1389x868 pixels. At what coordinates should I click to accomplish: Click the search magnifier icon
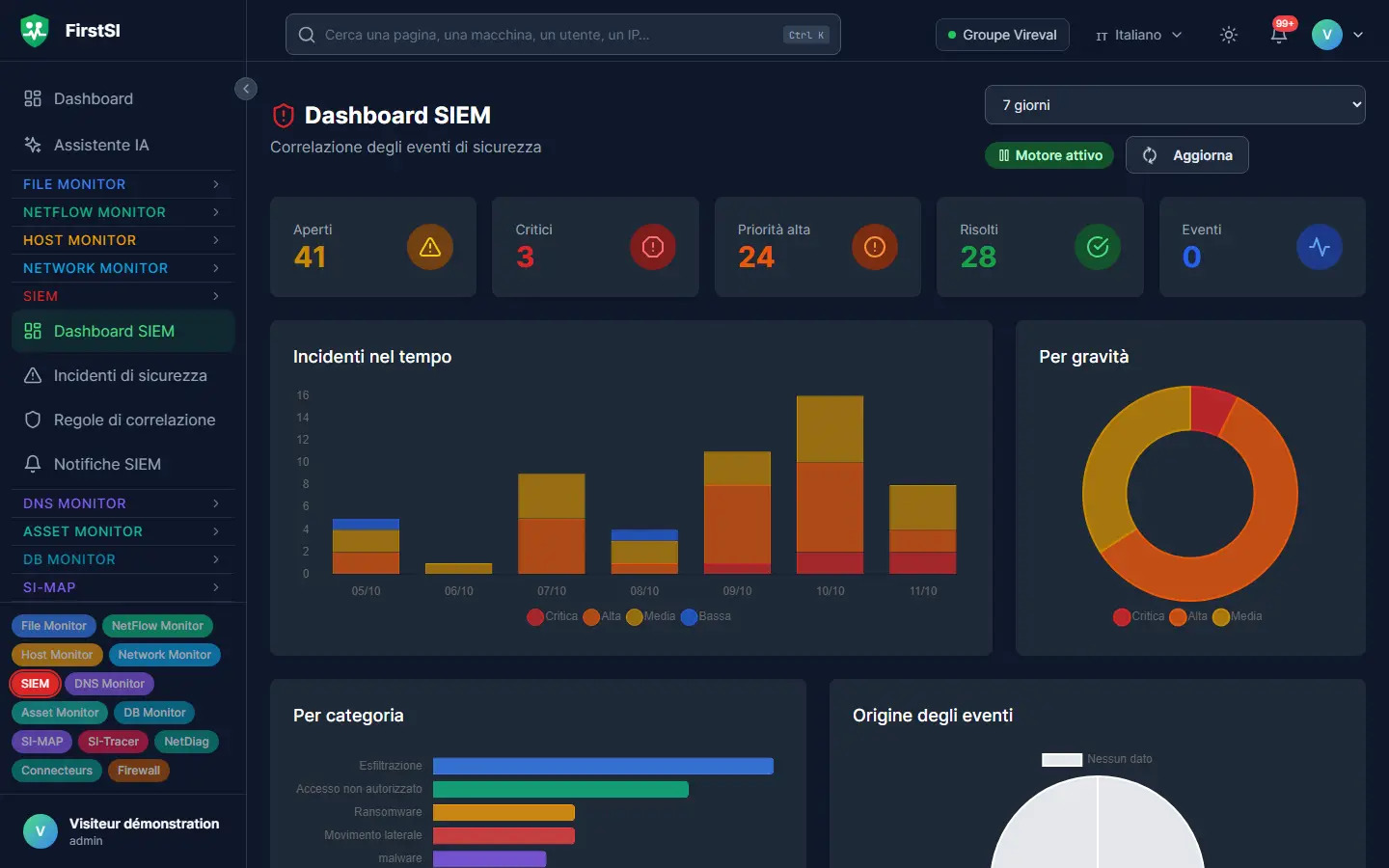307,35
